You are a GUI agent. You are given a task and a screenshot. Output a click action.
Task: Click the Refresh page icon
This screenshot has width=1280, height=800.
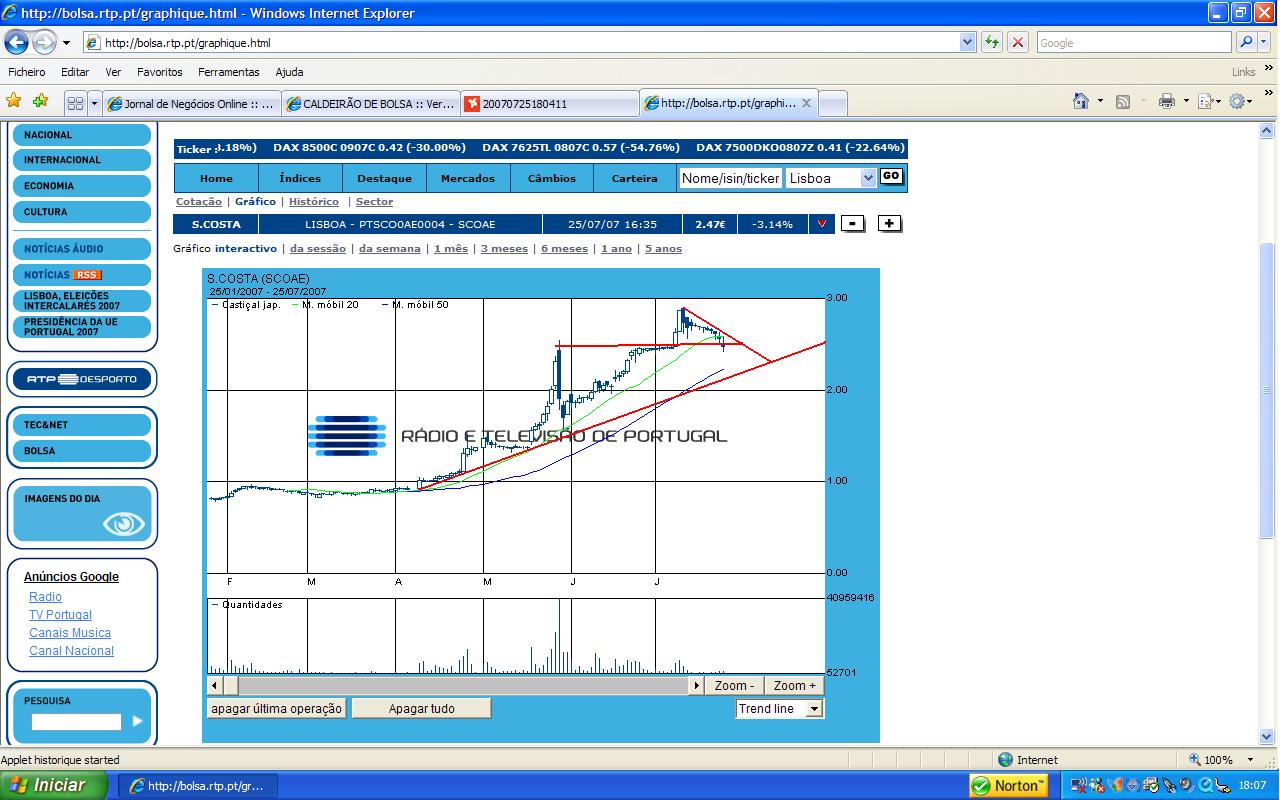click(991, 42)
